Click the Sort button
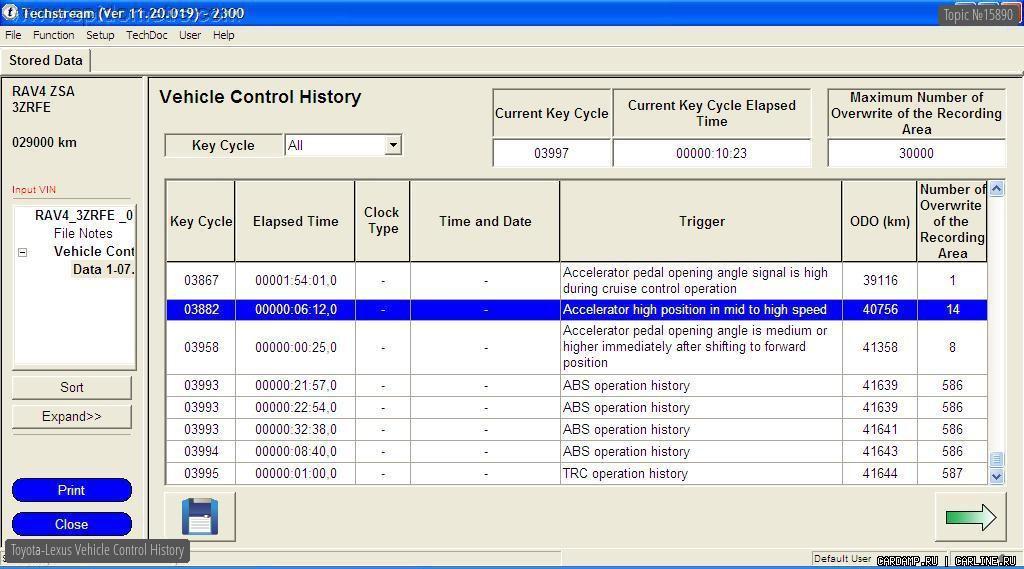Image resolution: width=1024 pixels, height=569 pixels. (72, 387)
